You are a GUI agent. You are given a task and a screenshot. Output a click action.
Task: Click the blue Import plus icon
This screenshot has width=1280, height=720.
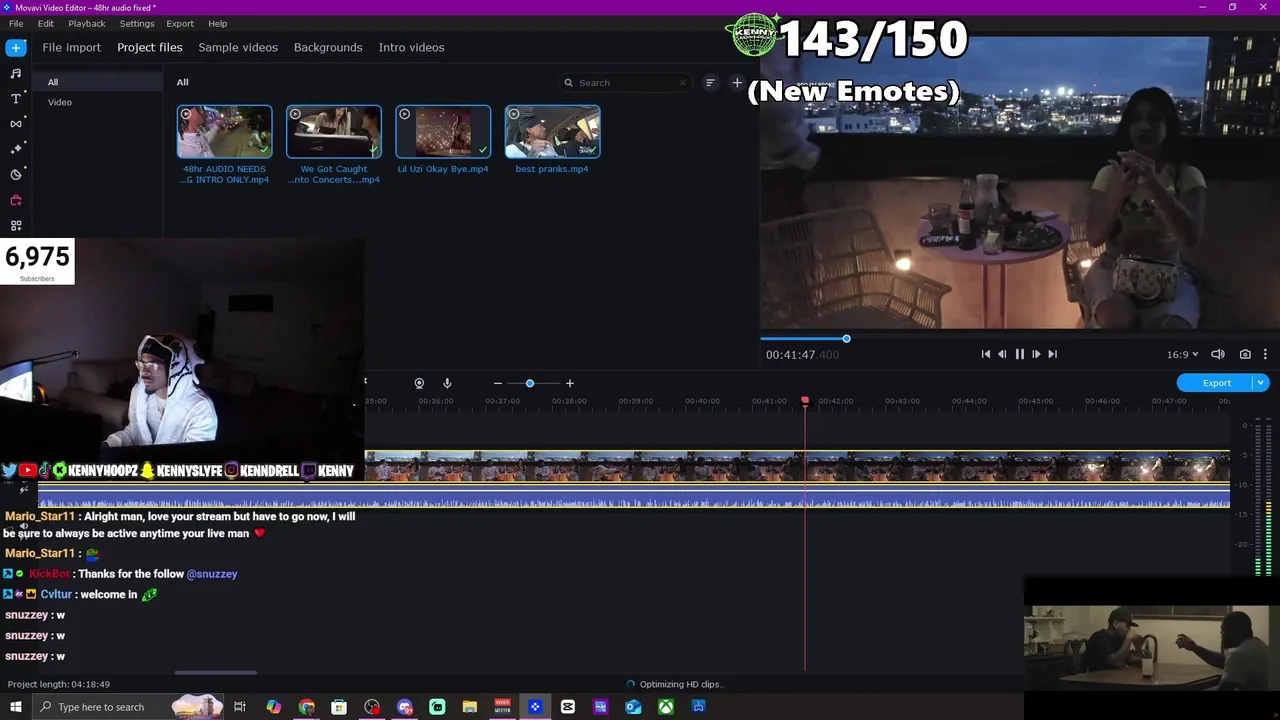[16, 47]
